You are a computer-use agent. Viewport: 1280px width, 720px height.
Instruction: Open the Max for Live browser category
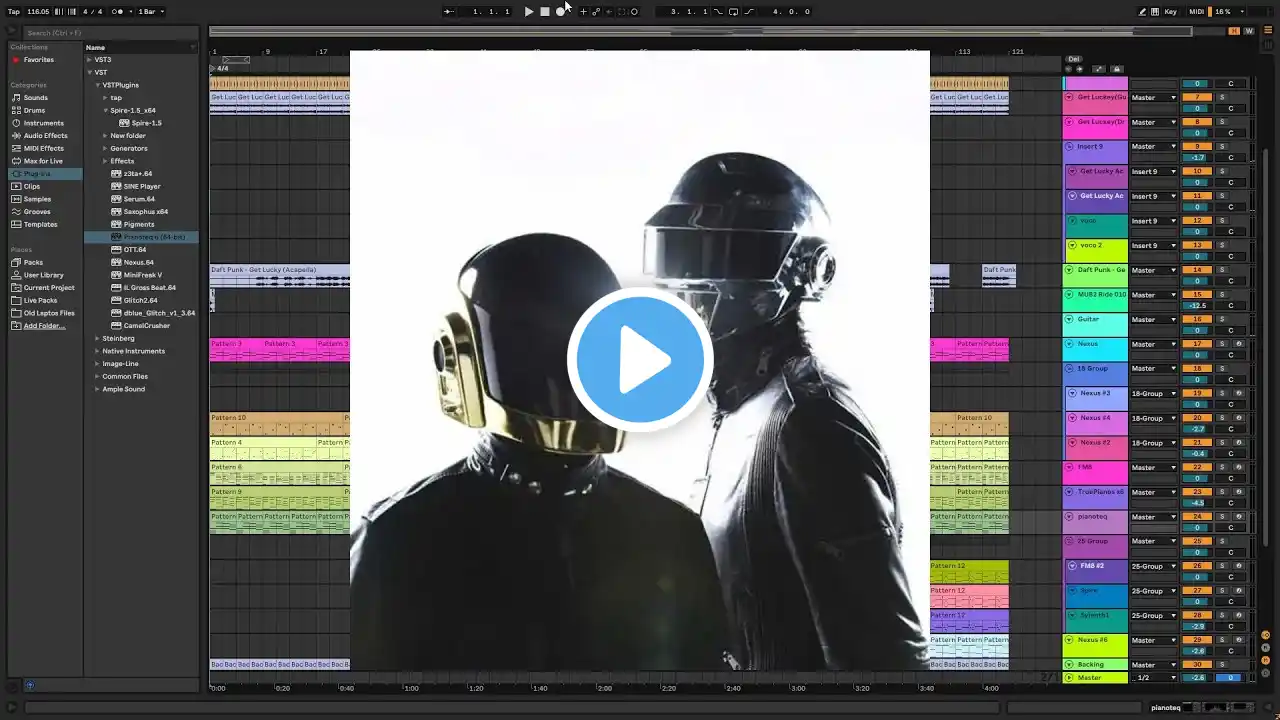coord(43,161)
